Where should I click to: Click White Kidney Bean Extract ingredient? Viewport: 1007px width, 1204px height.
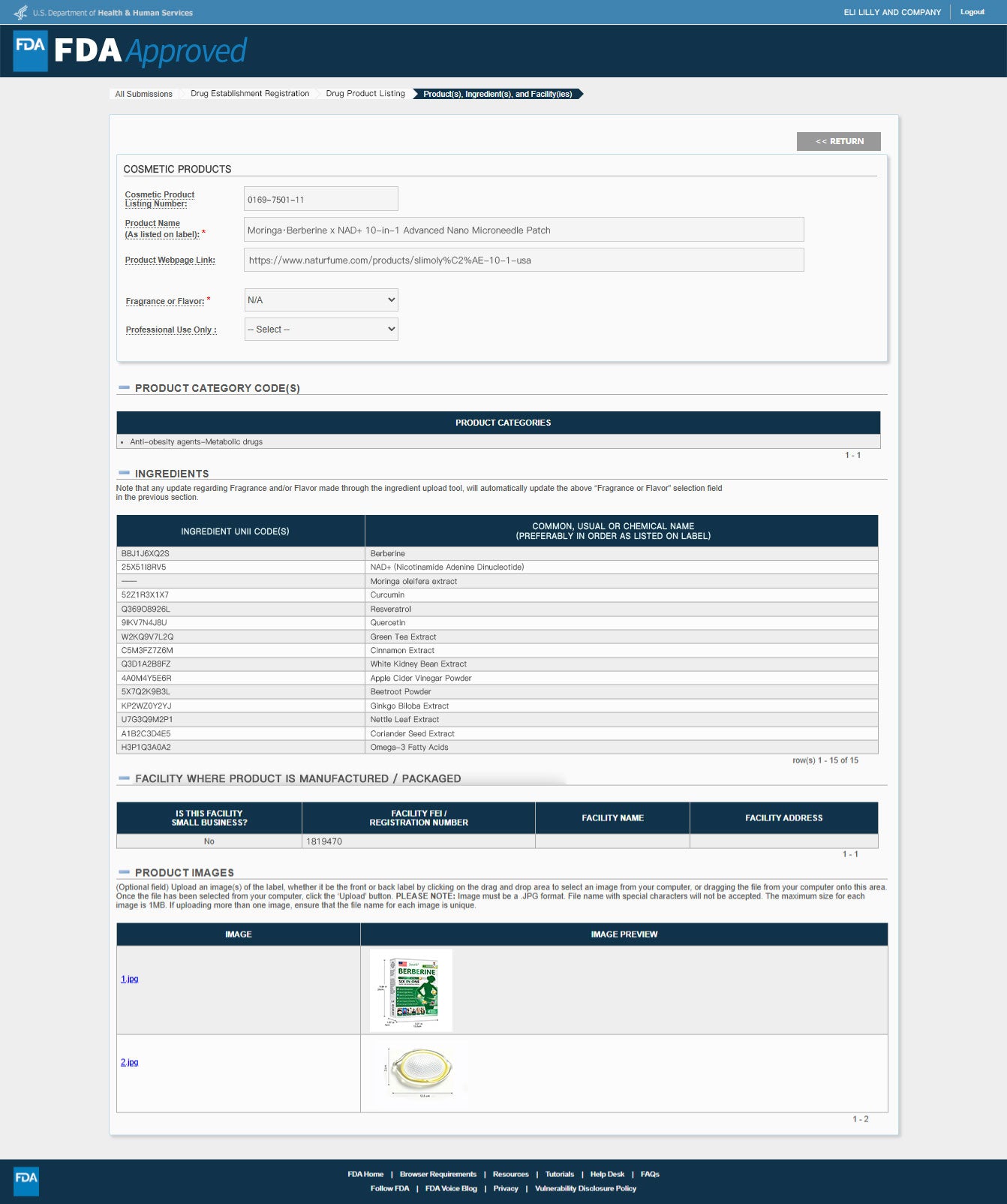(x=418, y=664)
